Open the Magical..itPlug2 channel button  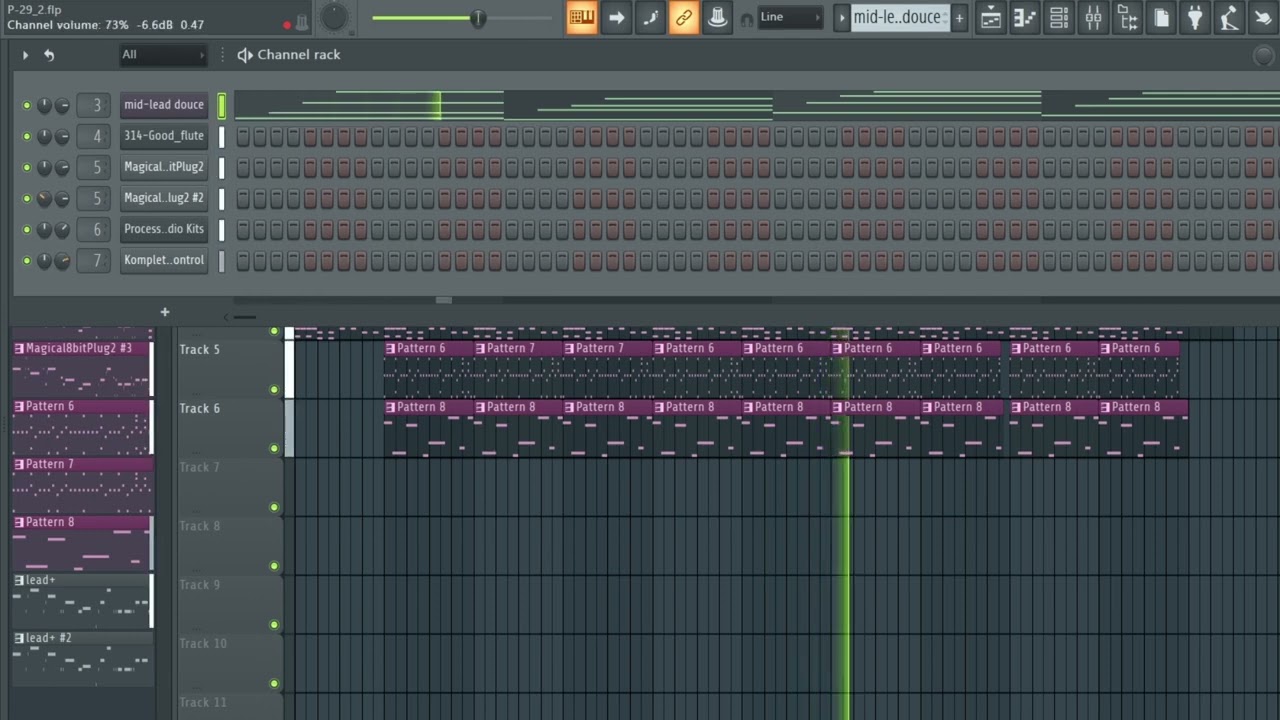pyautogui.click(x=164, y=167)
